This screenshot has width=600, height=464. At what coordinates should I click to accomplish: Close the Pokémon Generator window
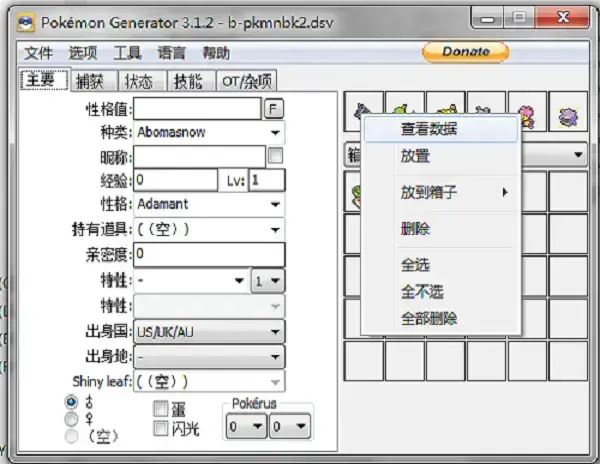(562, 18)
